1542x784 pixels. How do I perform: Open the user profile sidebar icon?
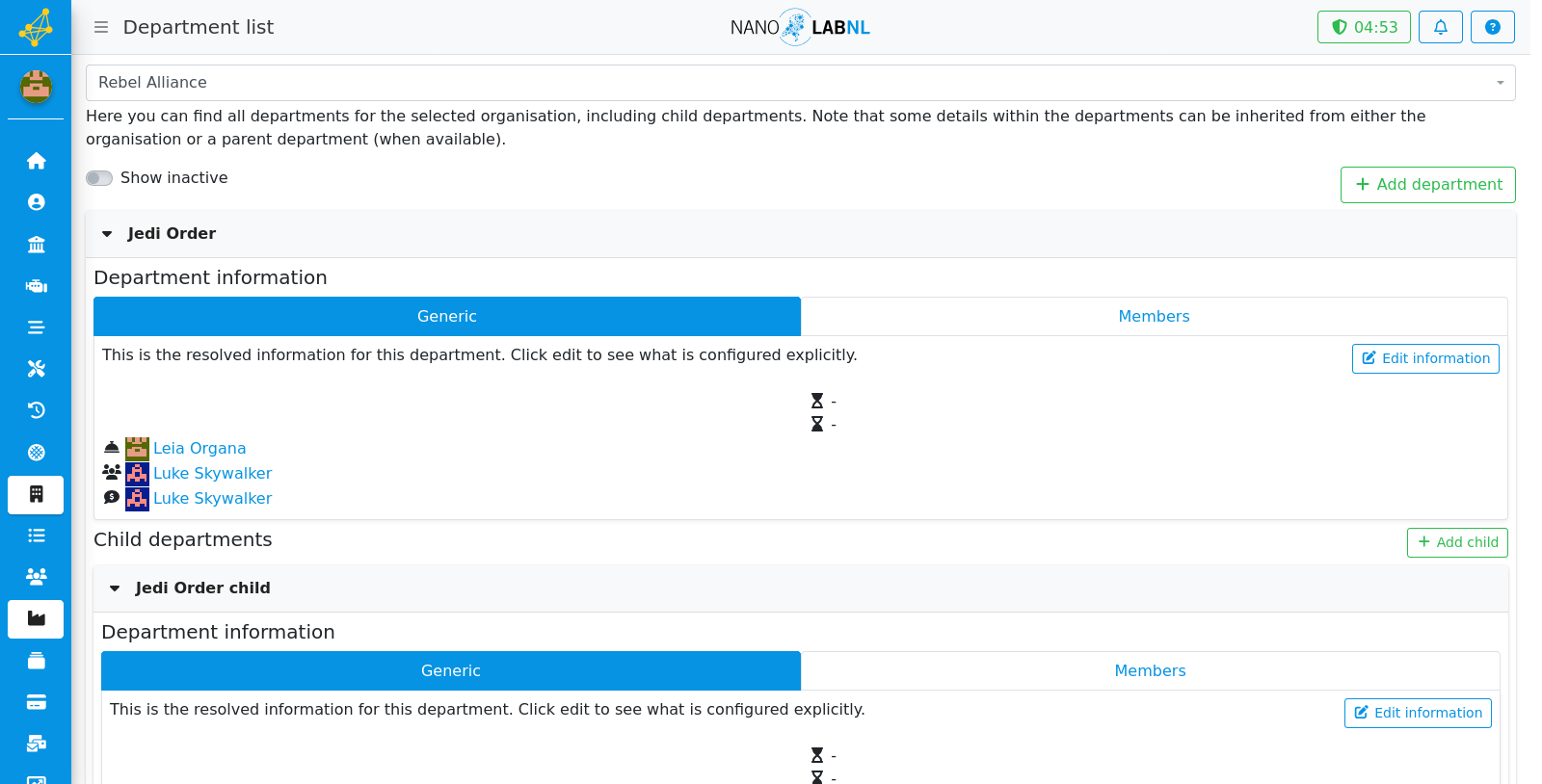[x=36, y=202]
